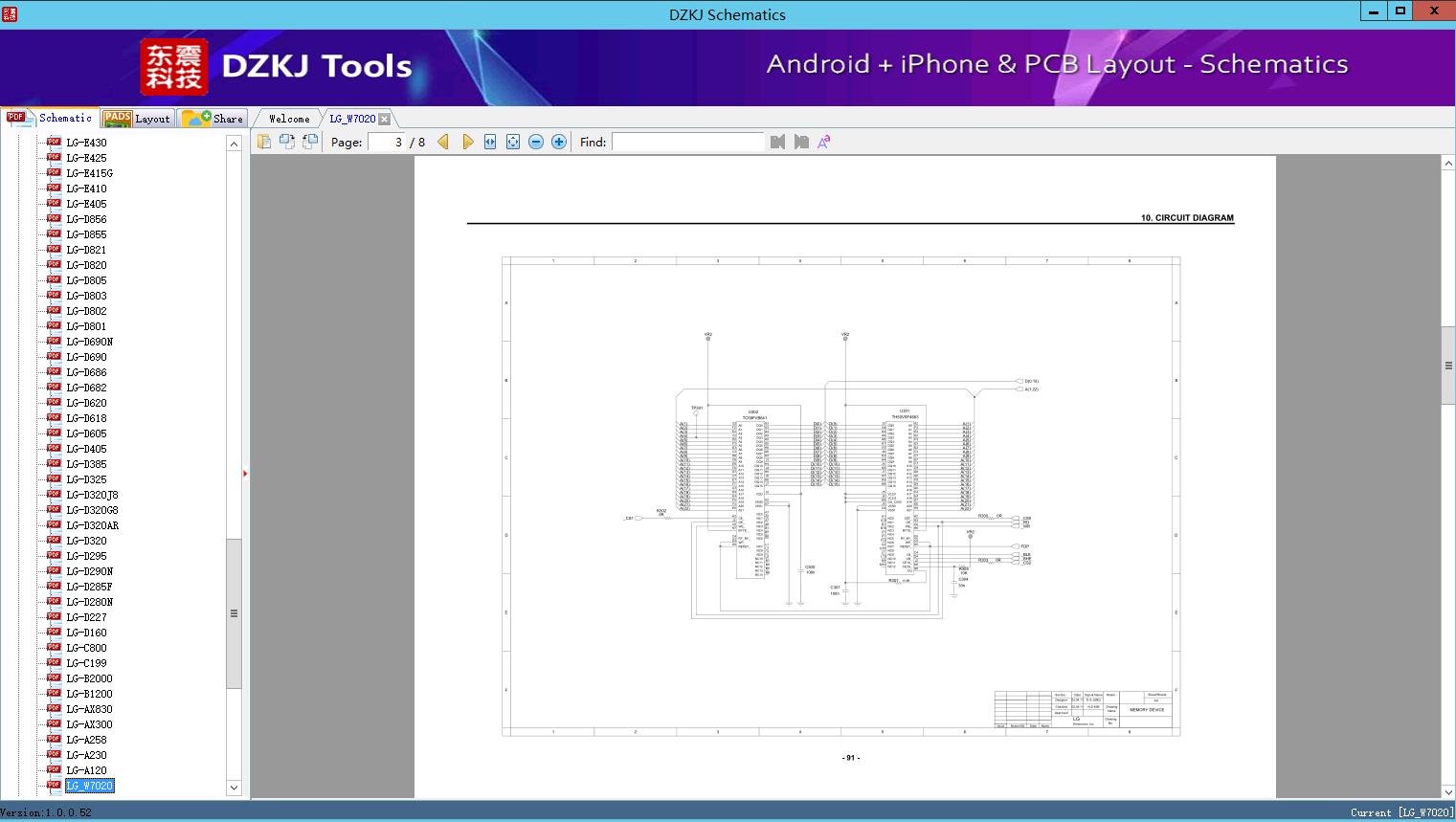Open LG-D605 schematic
This screenshot has height=822, width=1456.
tap(86, 433)
